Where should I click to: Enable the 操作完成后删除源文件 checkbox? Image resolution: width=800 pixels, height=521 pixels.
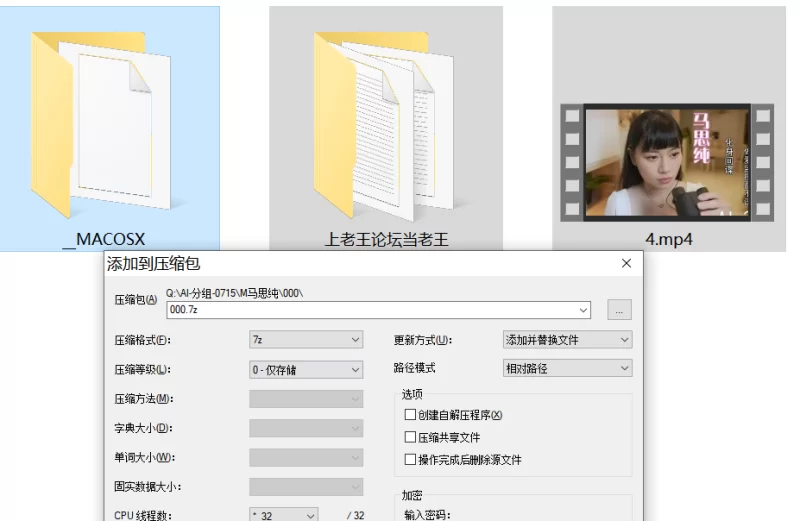[x=410, y=460]
